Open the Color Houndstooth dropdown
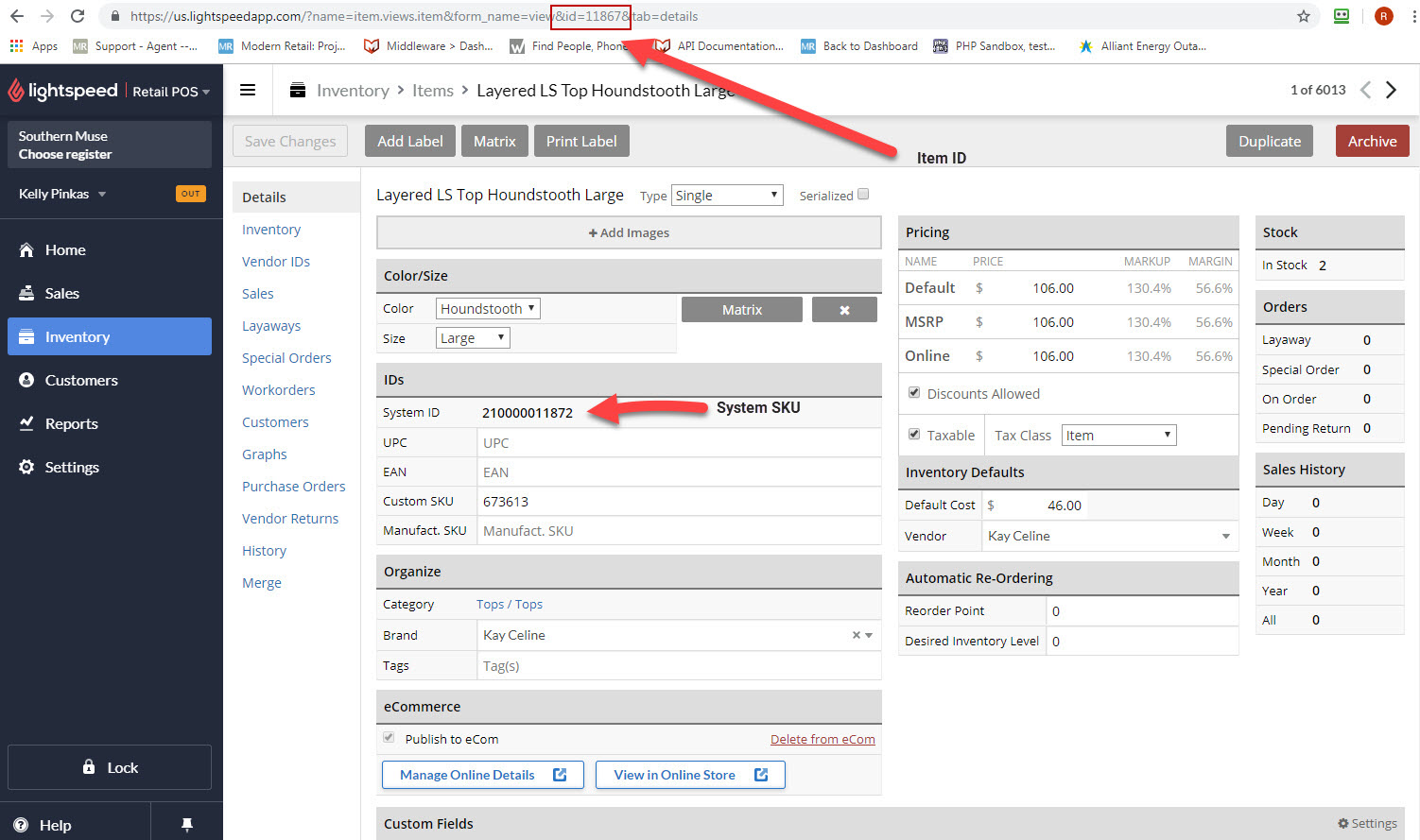The image size is (1420, 840). (488, 309)
